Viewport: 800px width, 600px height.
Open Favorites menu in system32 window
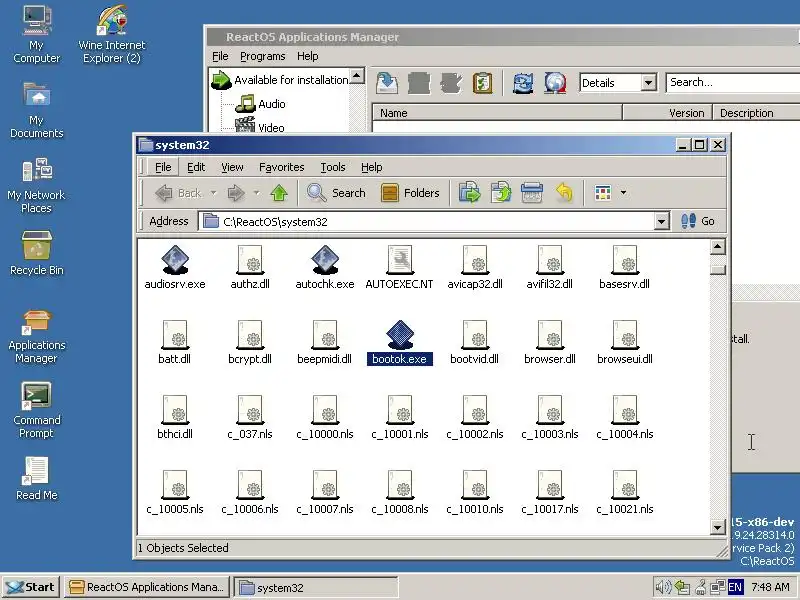pos(282,167)
